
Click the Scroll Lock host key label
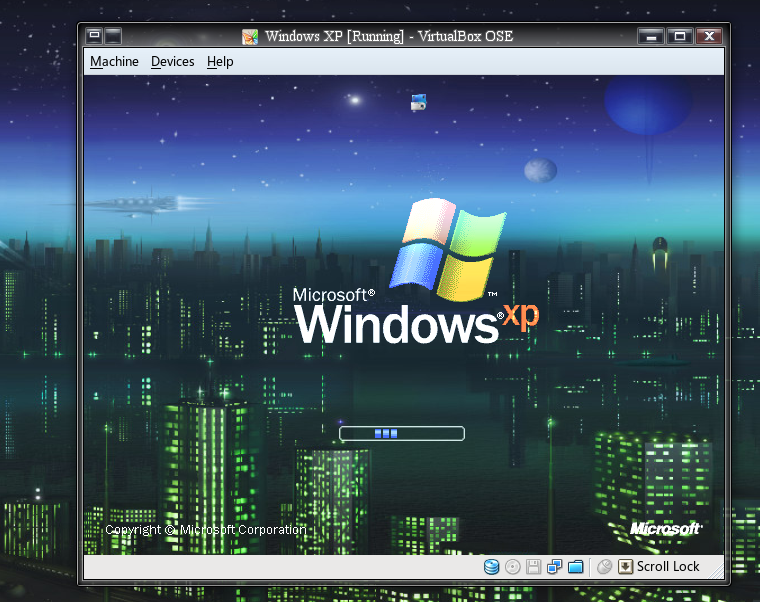[x=668, y=567]
